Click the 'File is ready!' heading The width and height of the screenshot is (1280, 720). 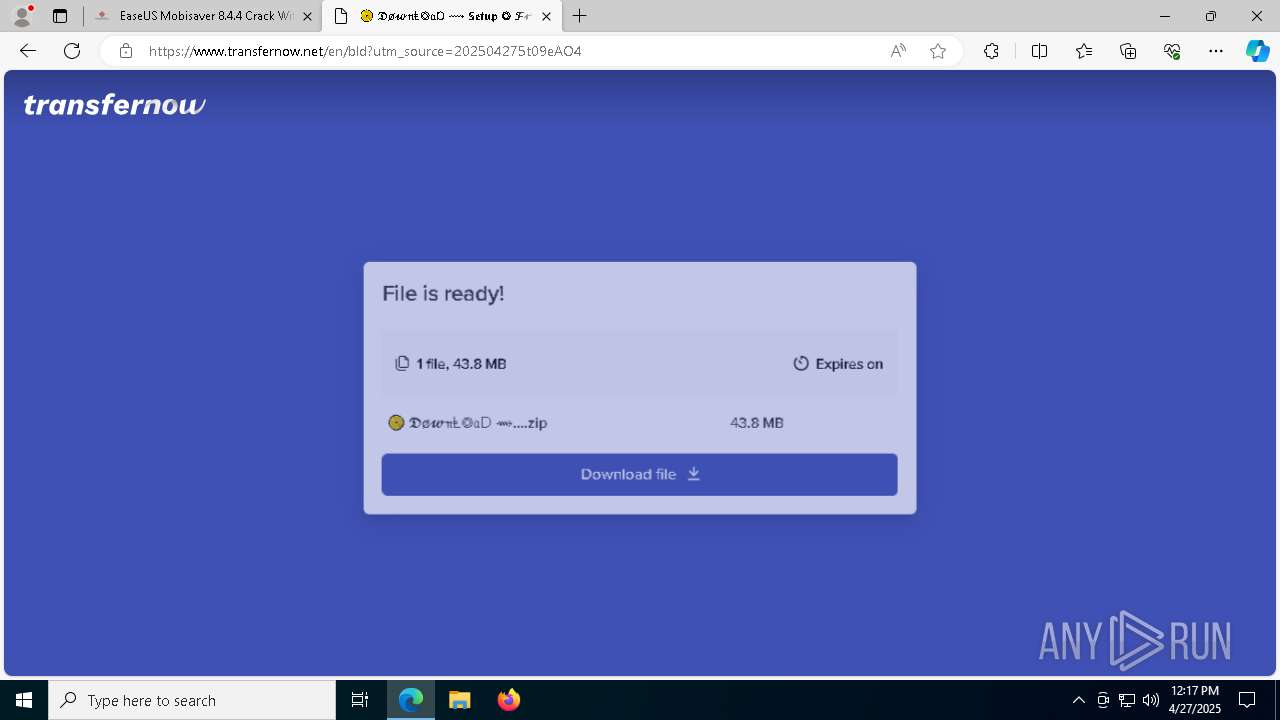click(443, 293)
